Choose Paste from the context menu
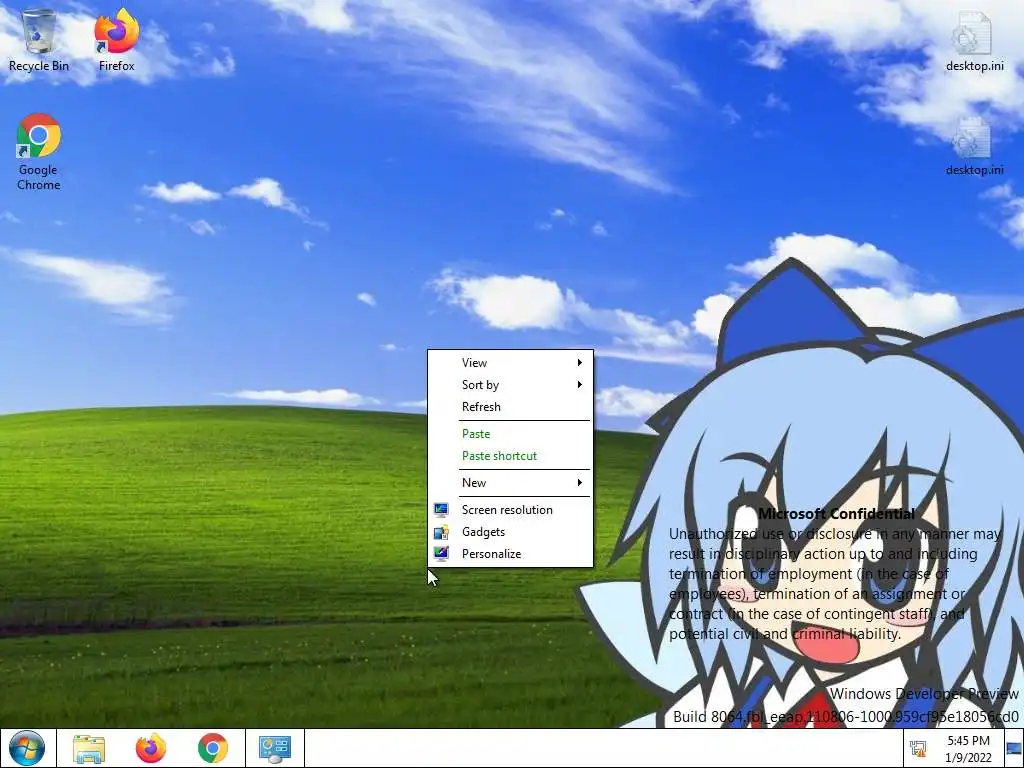Viewport: 1024px width, 768px height. pos(510,434)
